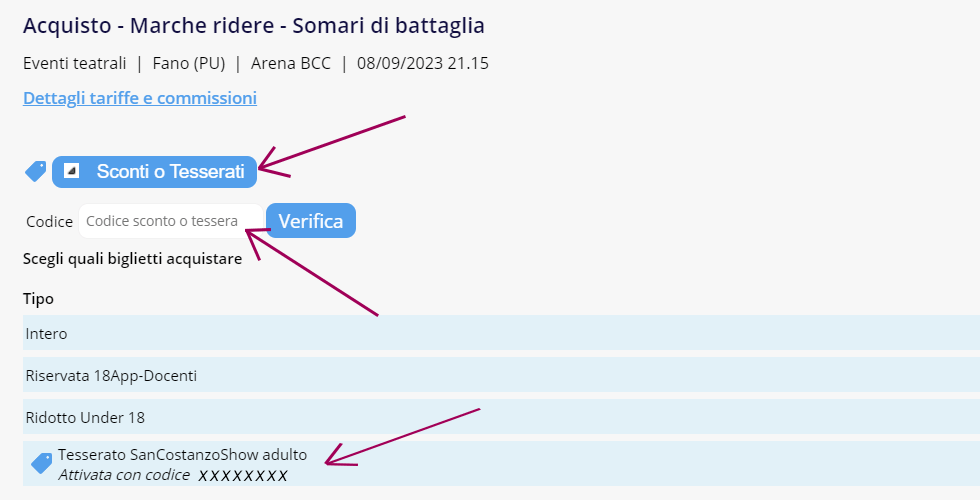Open the Dettagli tariffe e commissioni link
The height and width of the screenshot is (500, 980).
pos(140,98)
